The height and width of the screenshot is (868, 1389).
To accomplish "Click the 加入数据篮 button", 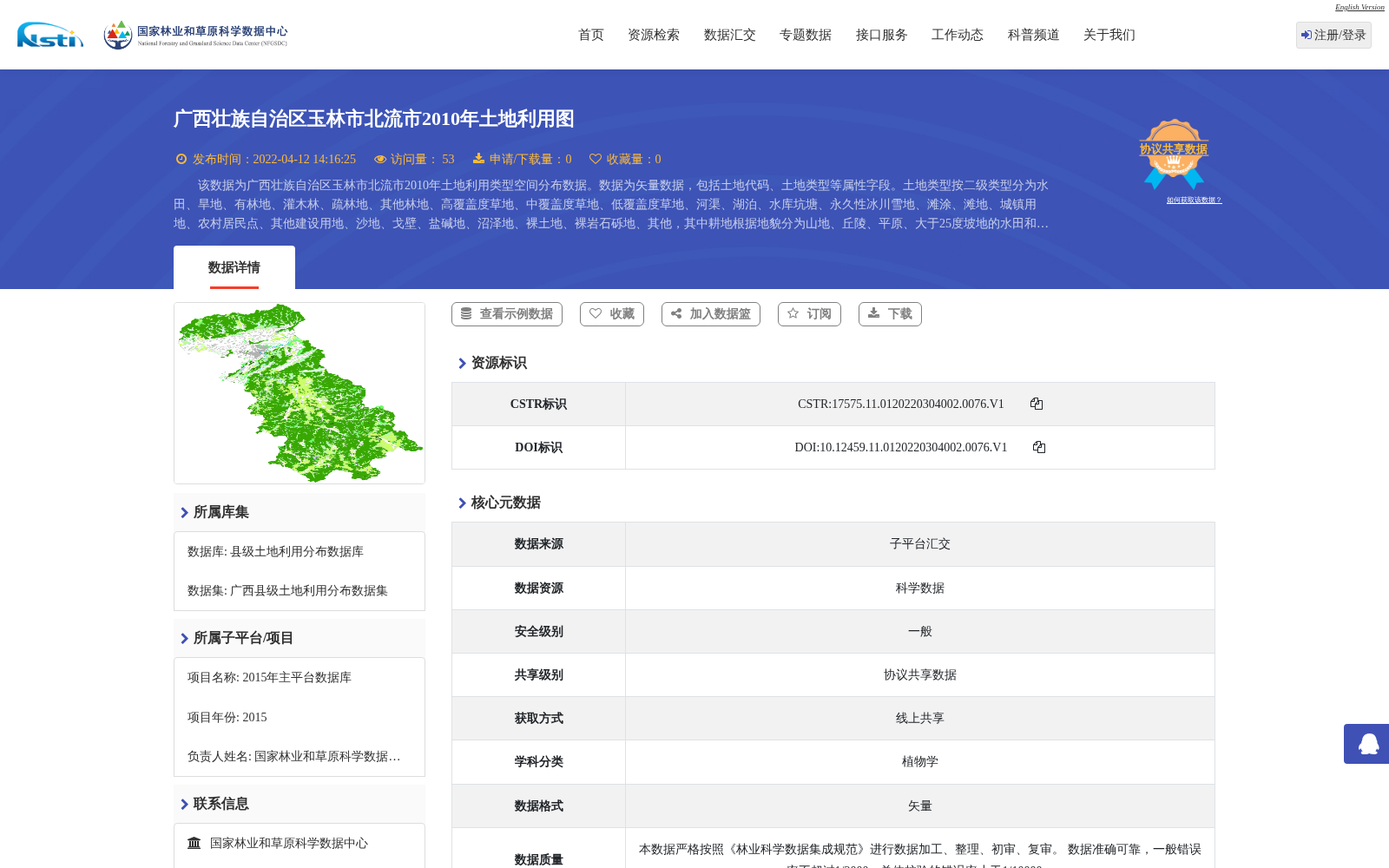I will pos(711,314).
